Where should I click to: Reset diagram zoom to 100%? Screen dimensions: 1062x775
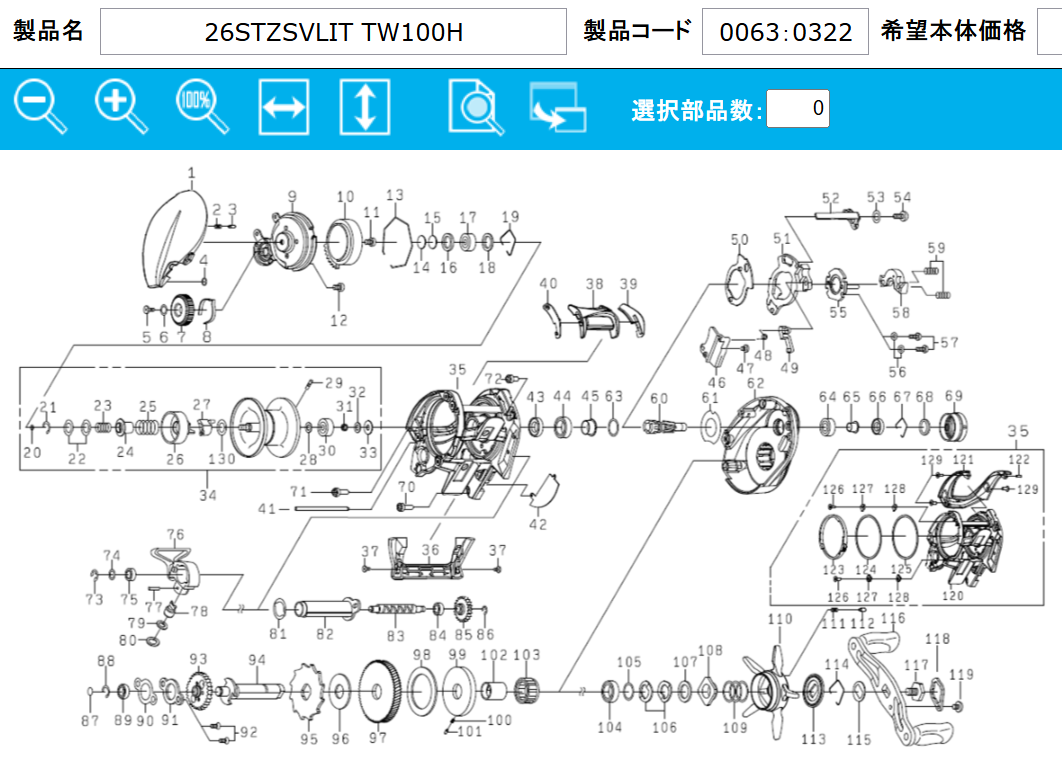coord(202,107)
